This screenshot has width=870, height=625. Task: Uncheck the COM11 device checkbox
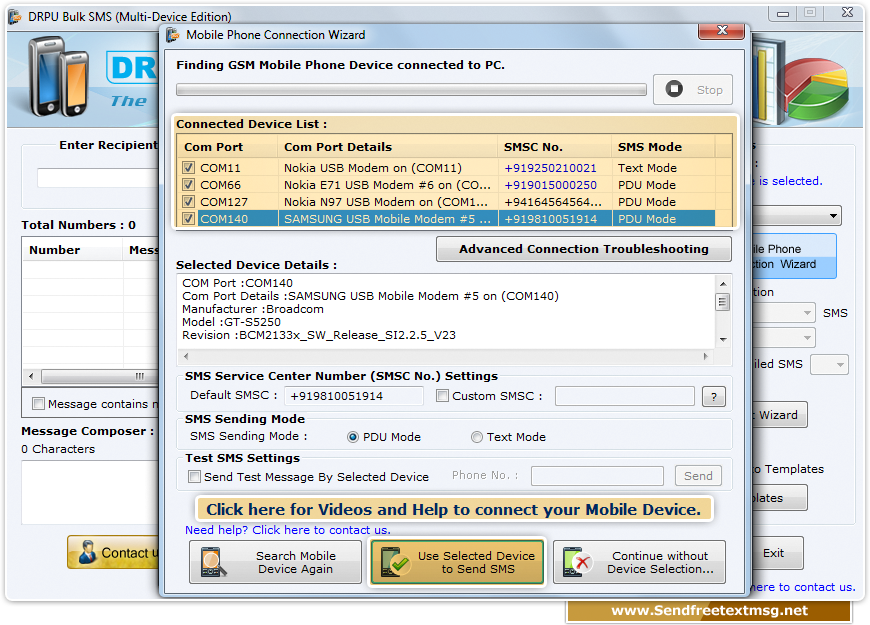click(189, 168)
